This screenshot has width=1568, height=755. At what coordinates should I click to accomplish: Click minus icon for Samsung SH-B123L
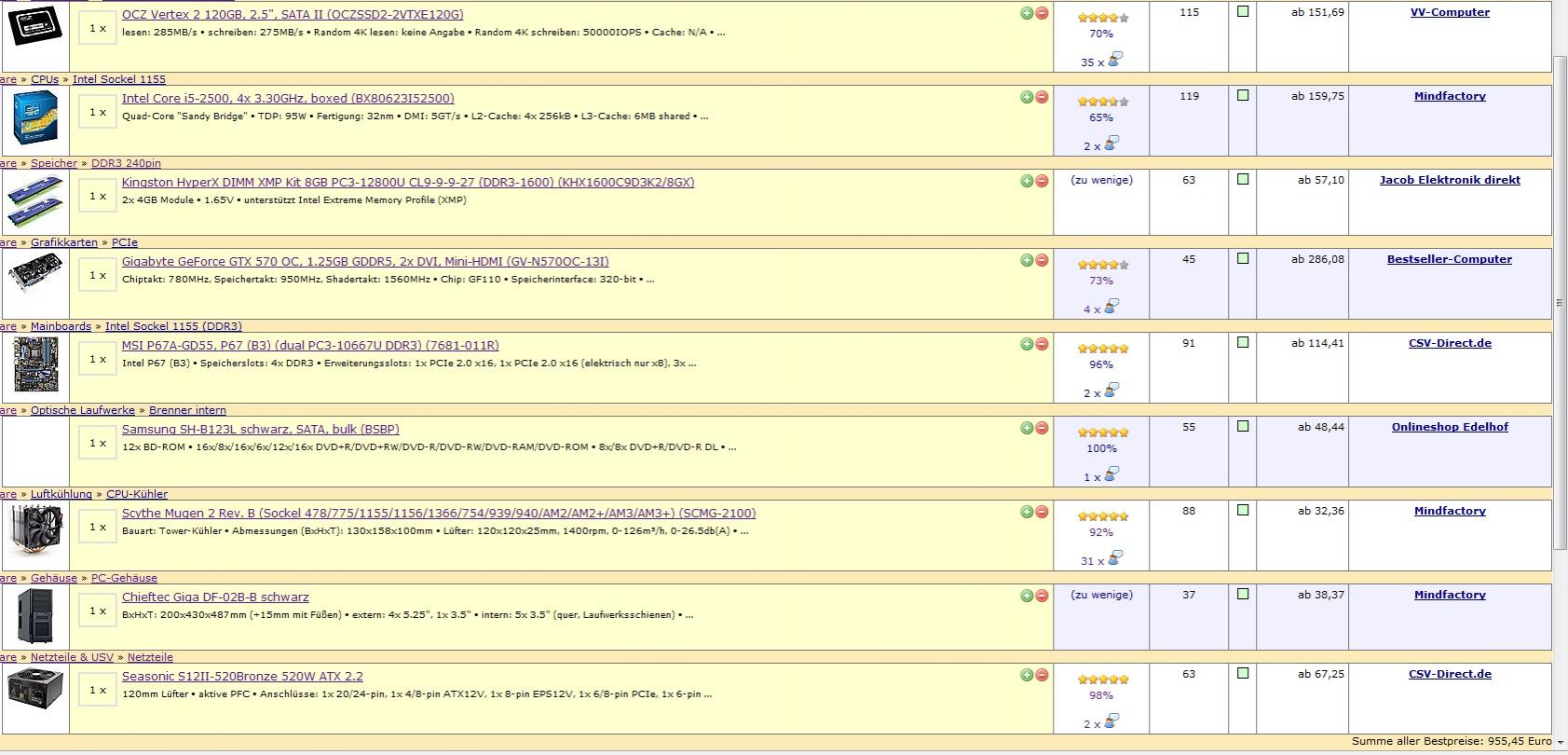(1042, 428)
